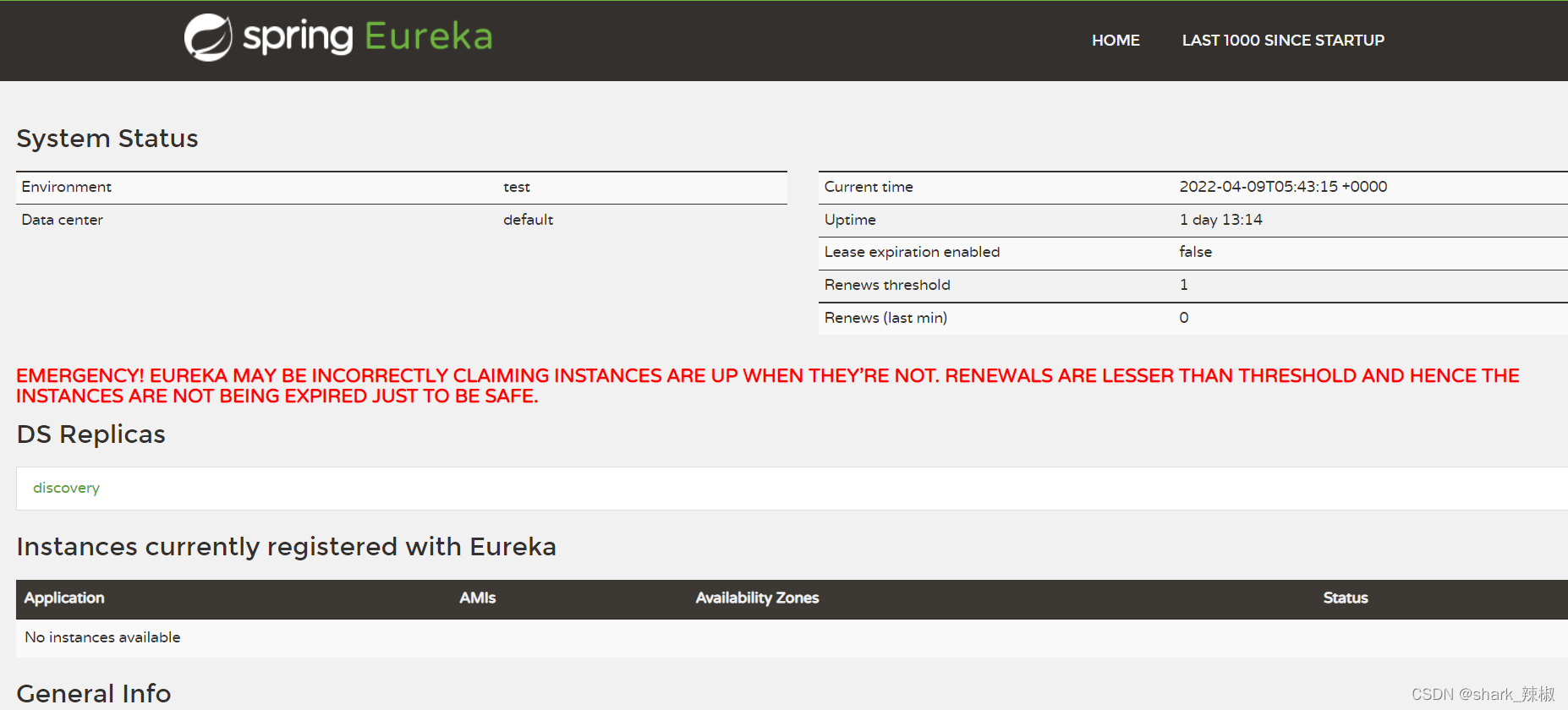
Task: Select uptime value 1 day 13:14
Action: (x=1220, y=220)
